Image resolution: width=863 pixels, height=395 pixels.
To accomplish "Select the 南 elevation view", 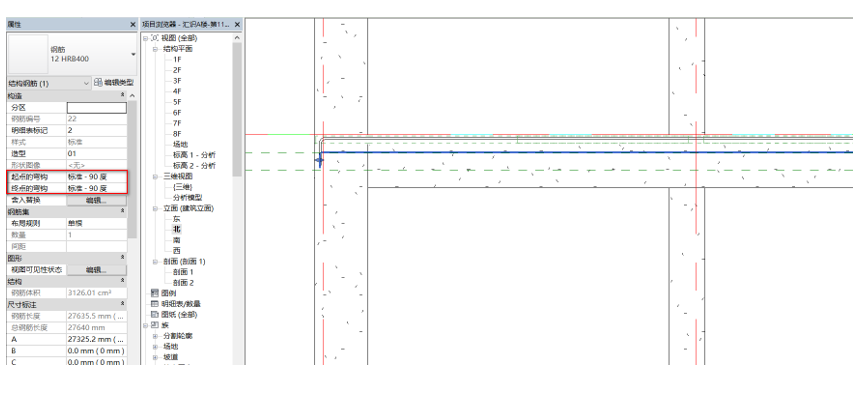I will (x=177, y=240).
